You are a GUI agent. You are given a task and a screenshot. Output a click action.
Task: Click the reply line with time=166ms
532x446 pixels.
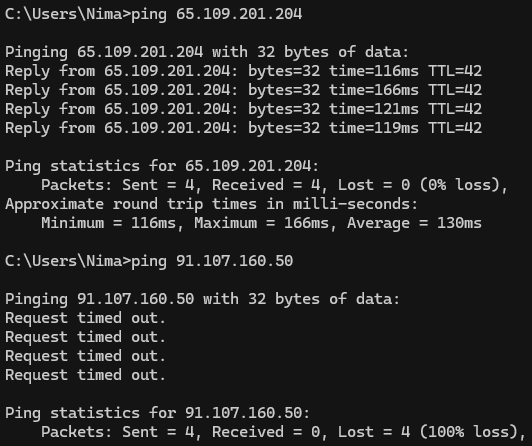tap(243, 91)
